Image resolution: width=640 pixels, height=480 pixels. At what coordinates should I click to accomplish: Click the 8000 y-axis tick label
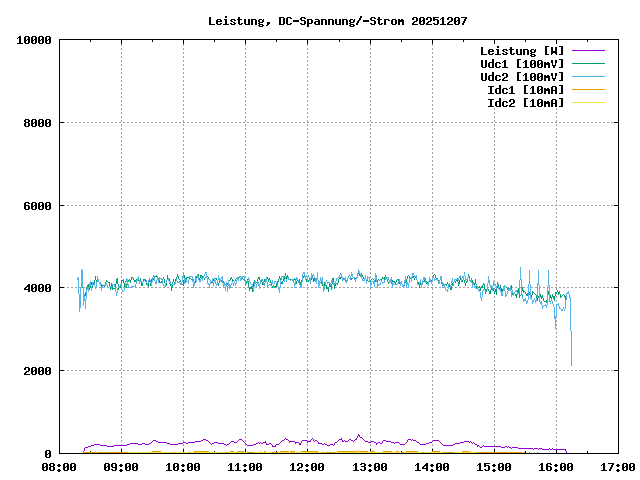click(x=37, y=123)
